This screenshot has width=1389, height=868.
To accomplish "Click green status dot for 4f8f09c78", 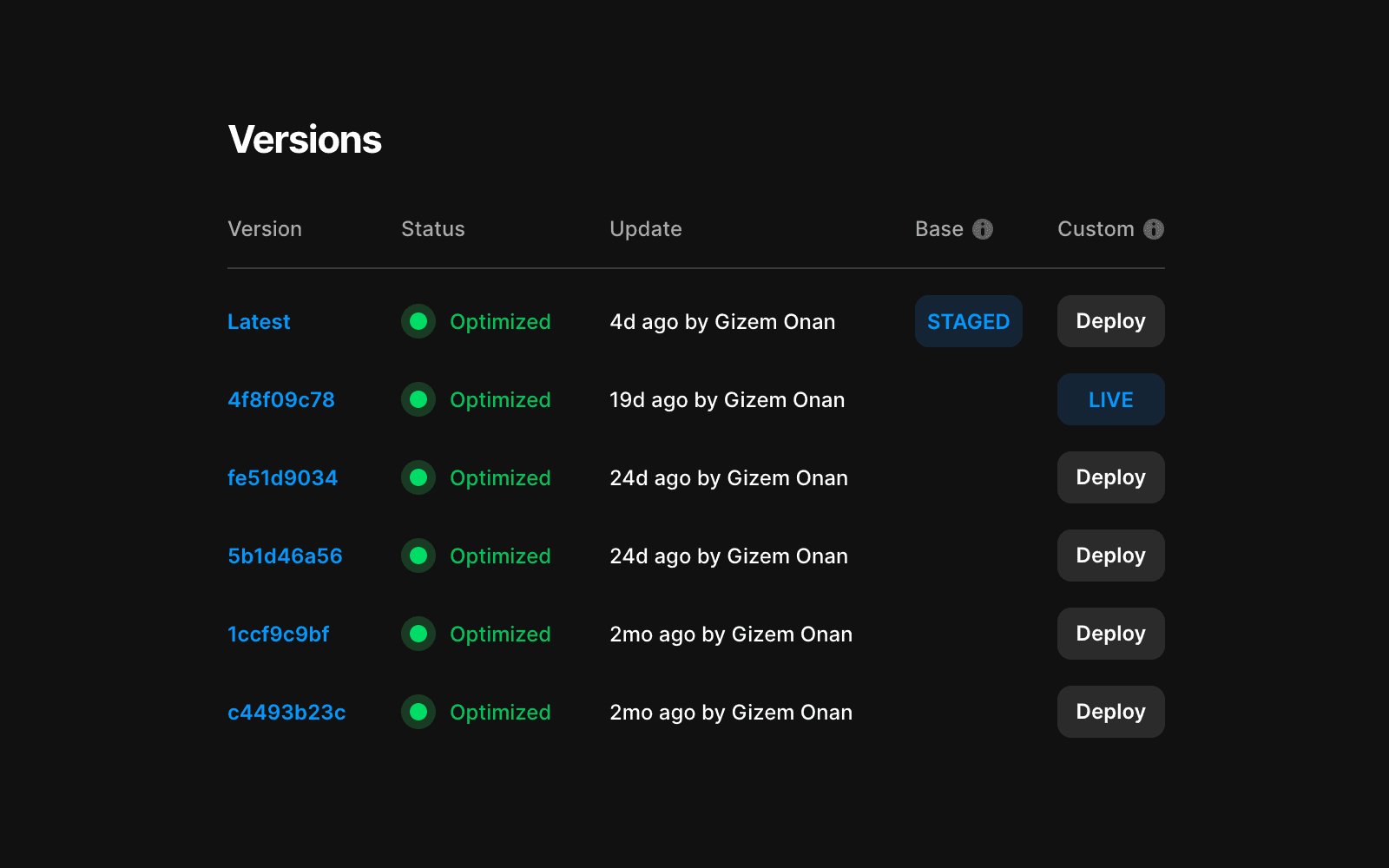I will point(418,399).
